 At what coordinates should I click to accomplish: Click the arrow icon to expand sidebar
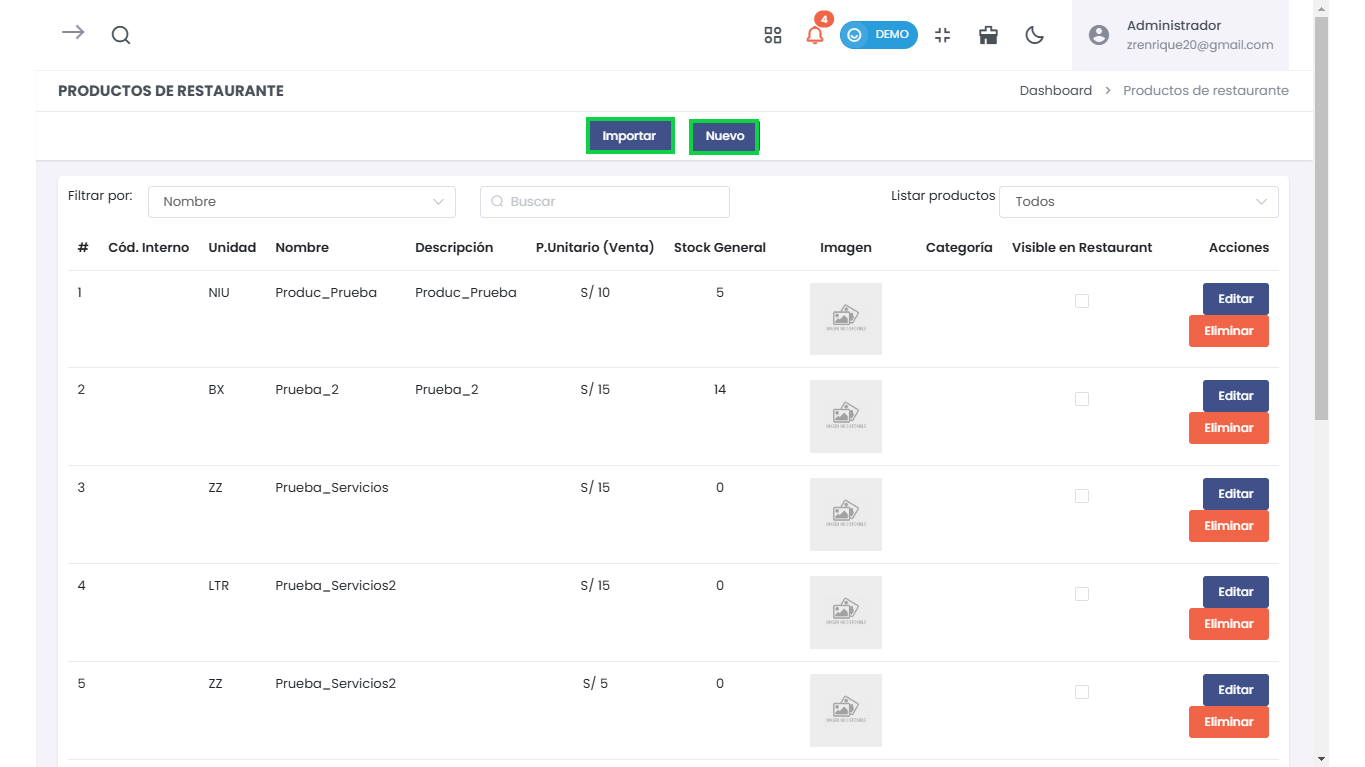point(73,33)
